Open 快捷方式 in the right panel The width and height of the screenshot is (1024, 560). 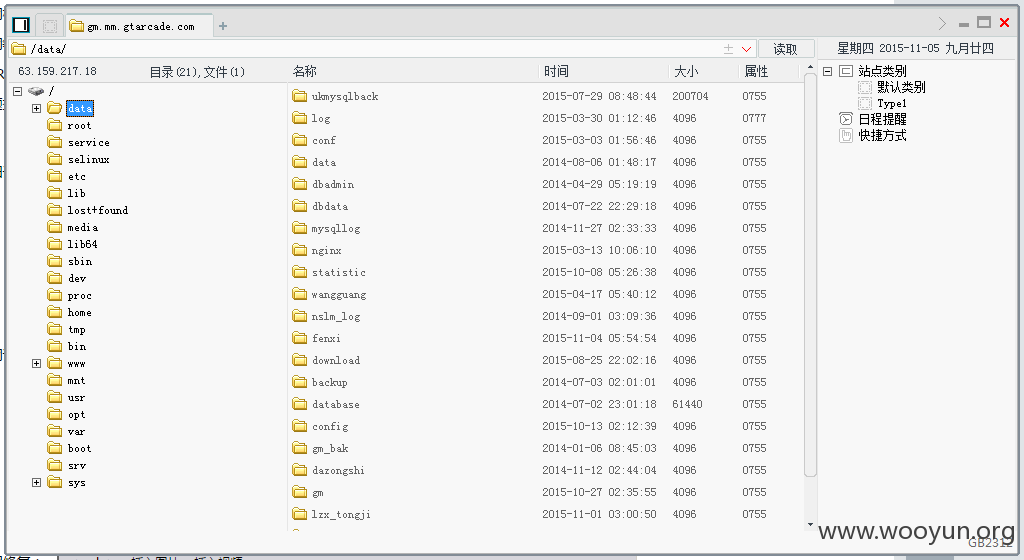(882, 135)
